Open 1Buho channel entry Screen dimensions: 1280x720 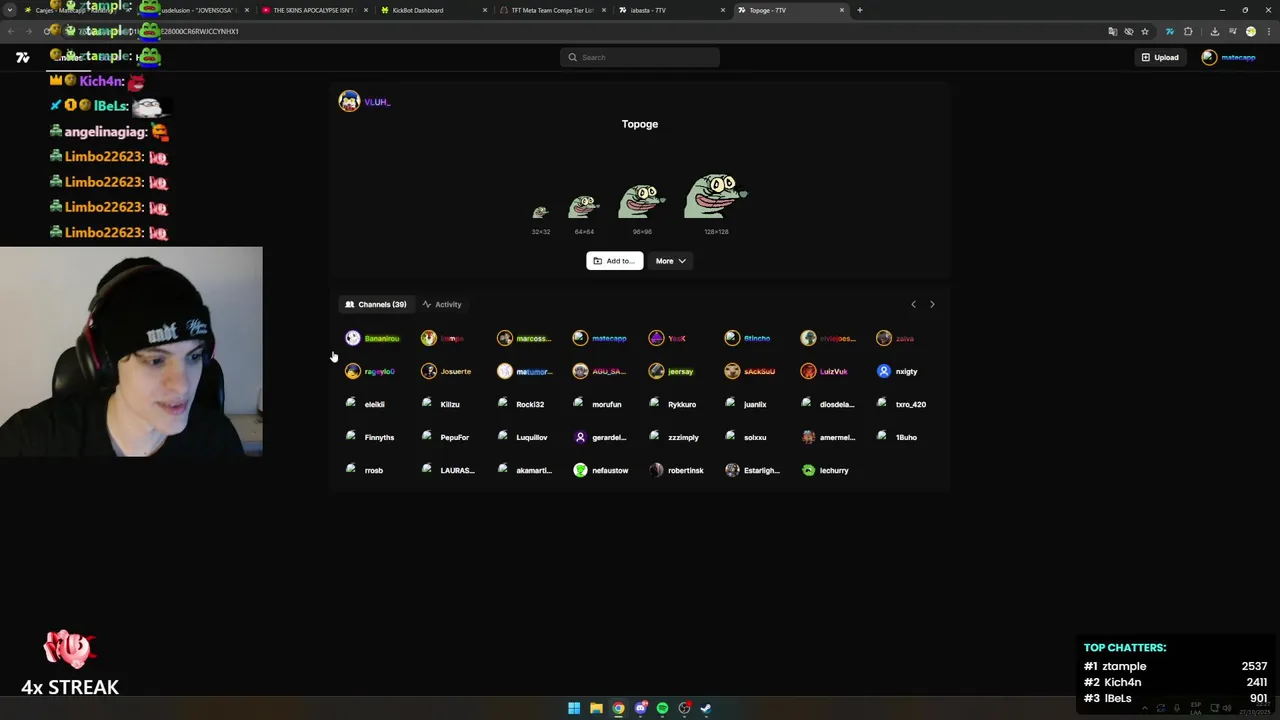(897, 437)
